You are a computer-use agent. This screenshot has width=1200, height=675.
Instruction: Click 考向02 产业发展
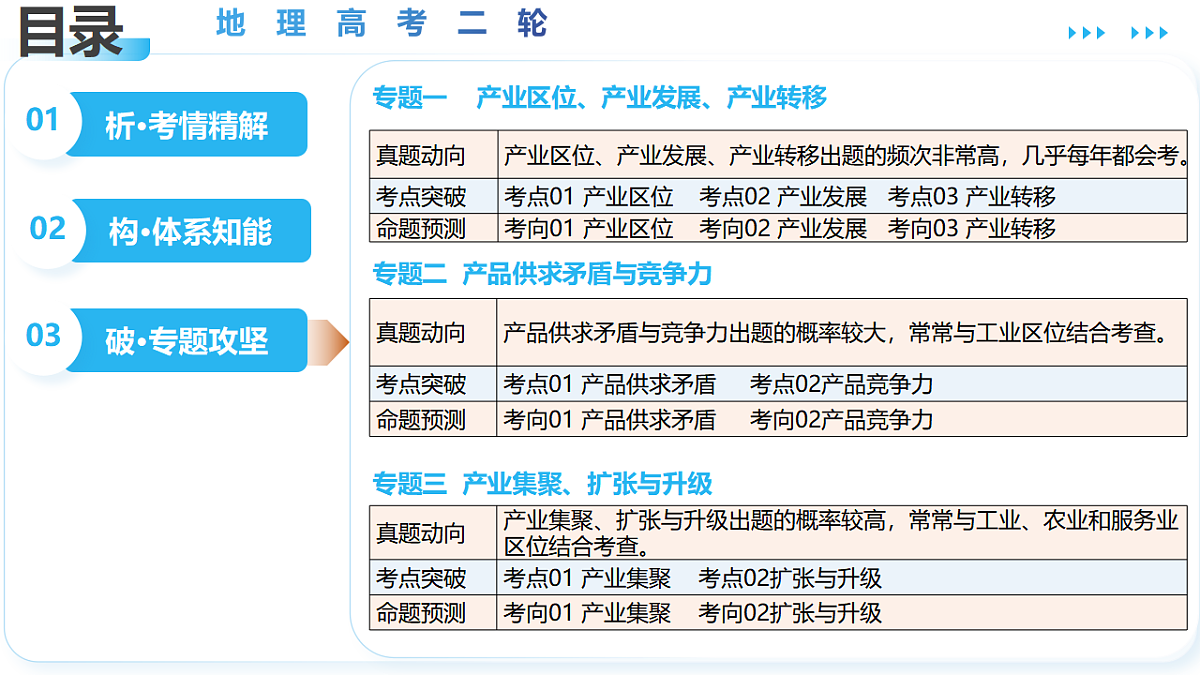tap(783, 228)
